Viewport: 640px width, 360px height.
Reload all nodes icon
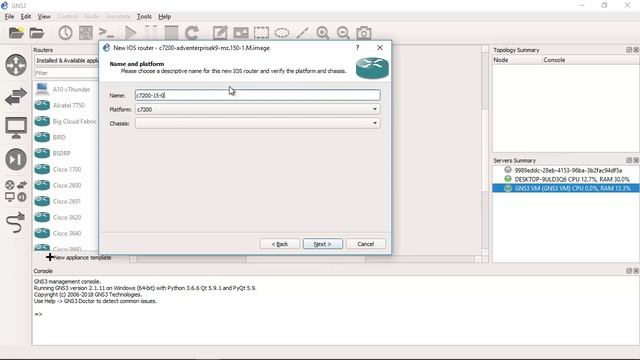coord(192,33)
